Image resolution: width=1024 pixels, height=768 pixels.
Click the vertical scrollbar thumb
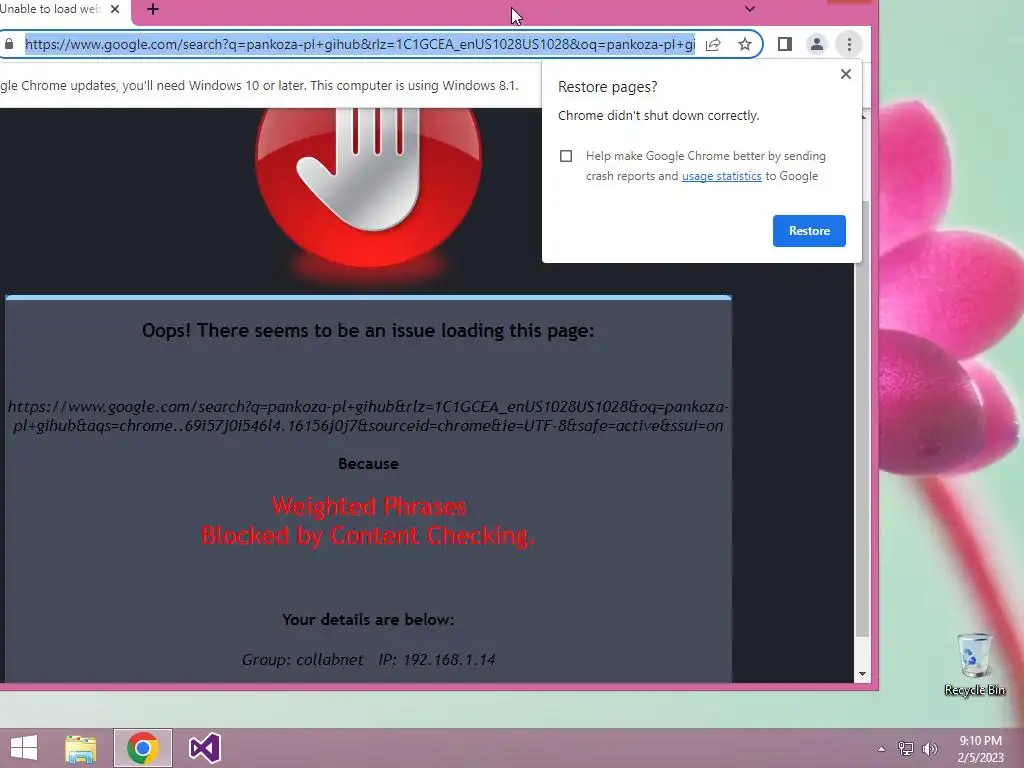click(863, 418)
